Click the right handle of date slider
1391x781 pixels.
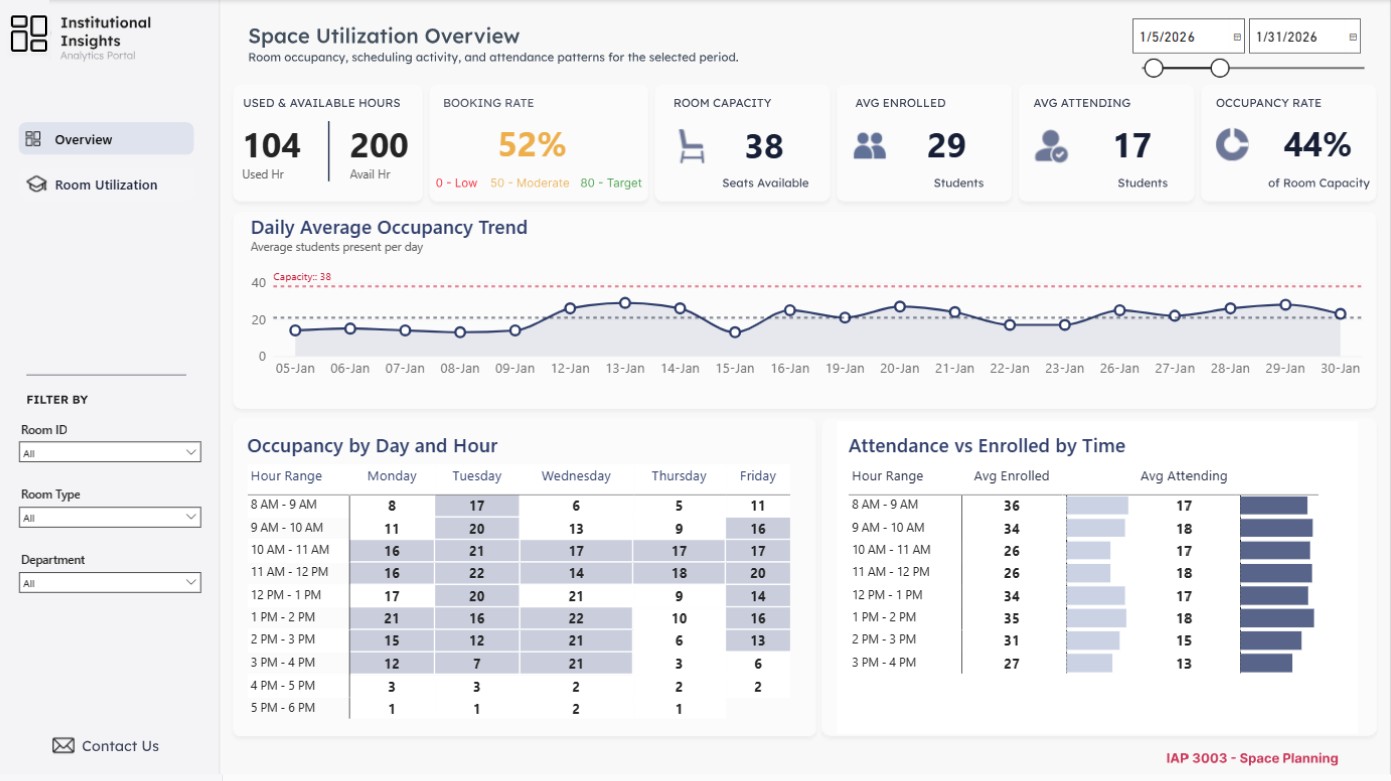click(x=1219, y=68)
